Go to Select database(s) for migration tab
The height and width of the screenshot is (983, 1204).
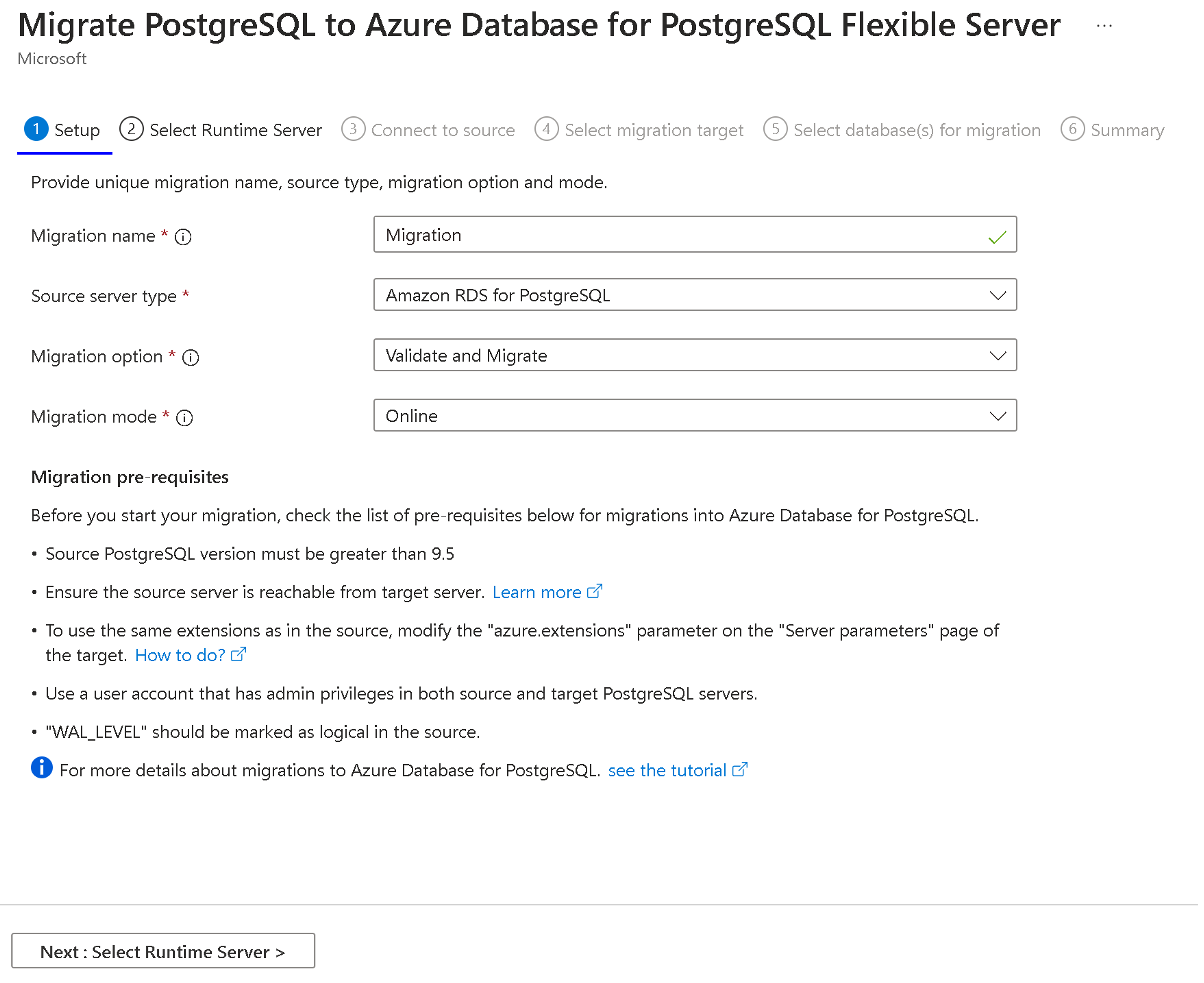[x=917, y=130]
